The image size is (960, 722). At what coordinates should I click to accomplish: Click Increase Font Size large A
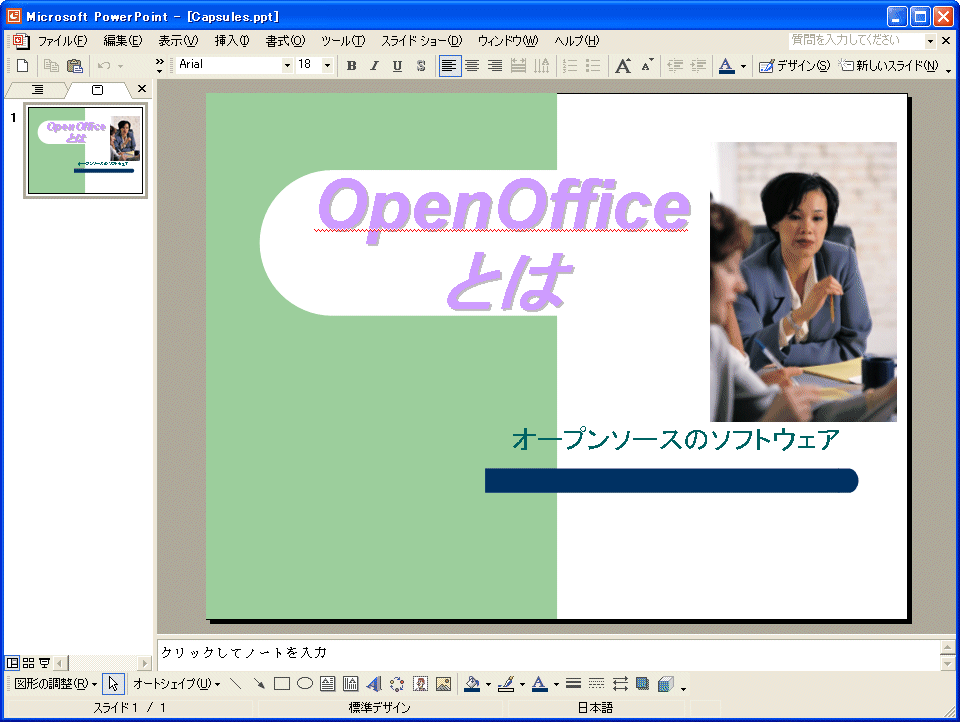[623, 66]
